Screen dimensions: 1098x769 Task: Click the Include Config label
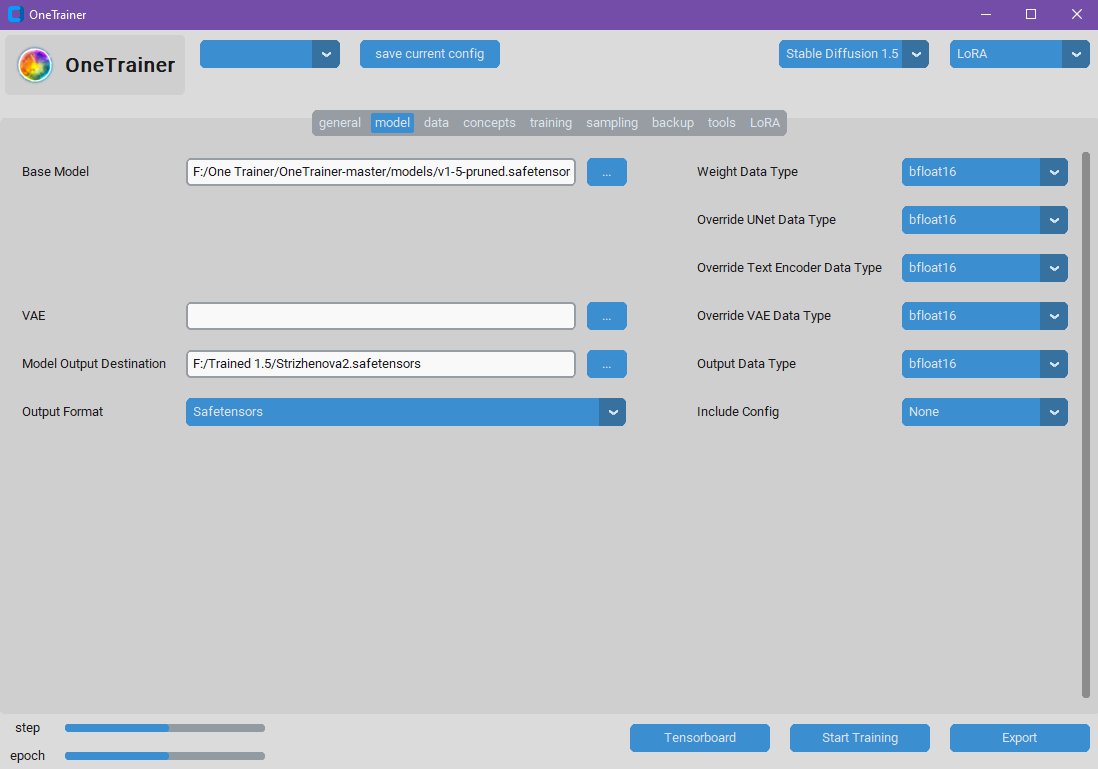coord(737,412)
